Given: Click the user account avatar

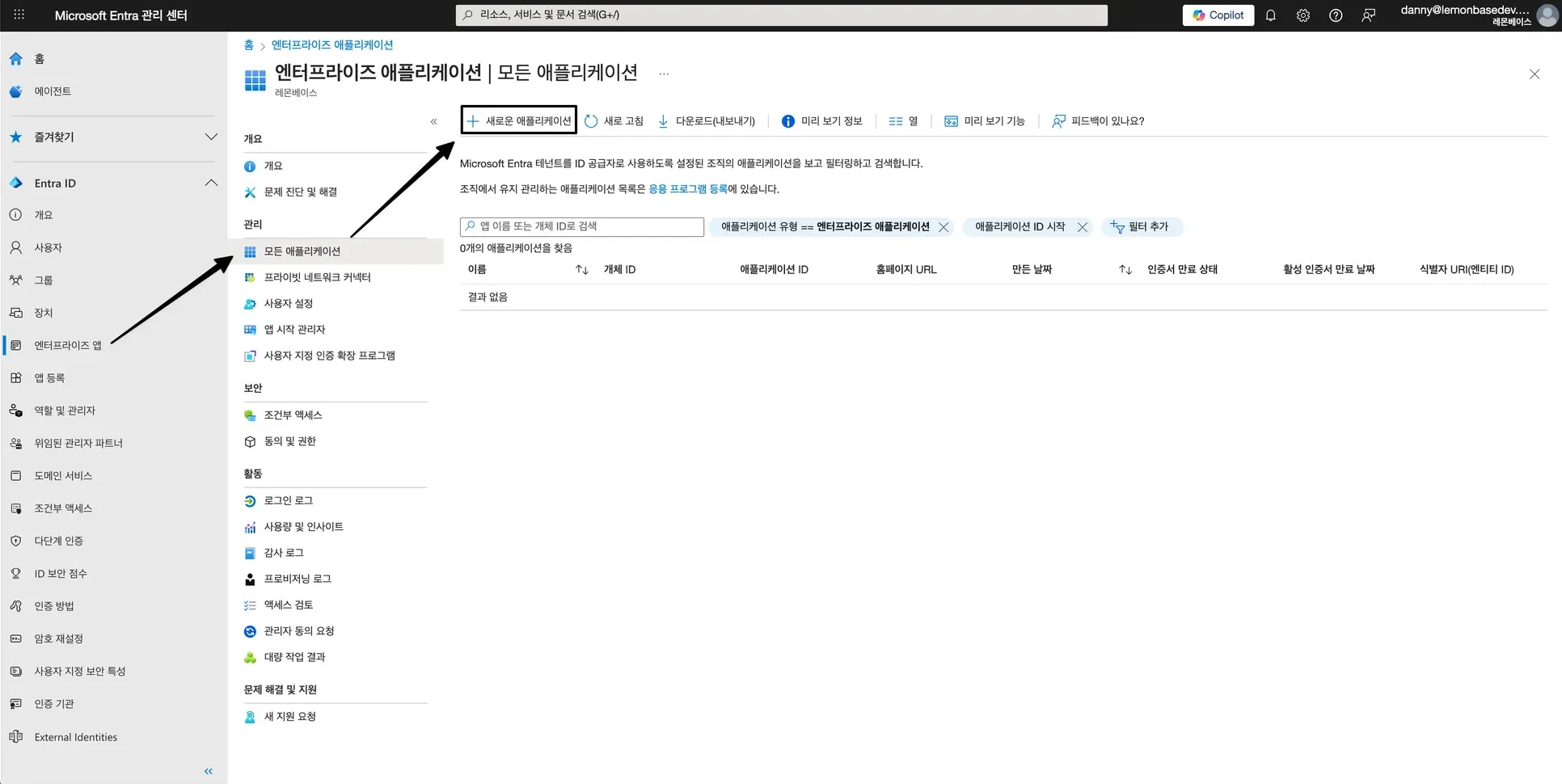Looking at the screenshot, I should [x=1547, y=15].
